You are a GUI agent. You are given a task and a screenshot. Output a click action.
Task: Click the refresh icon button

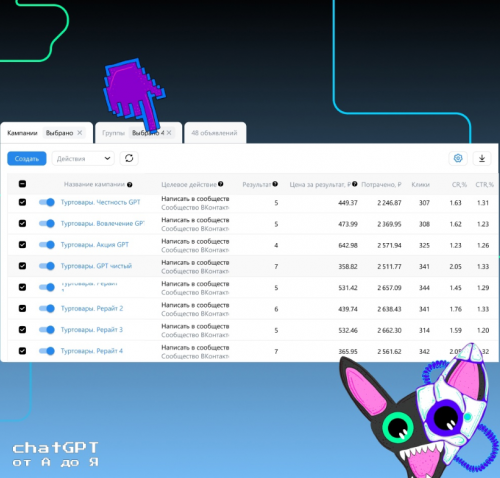(x=129, y=158)
